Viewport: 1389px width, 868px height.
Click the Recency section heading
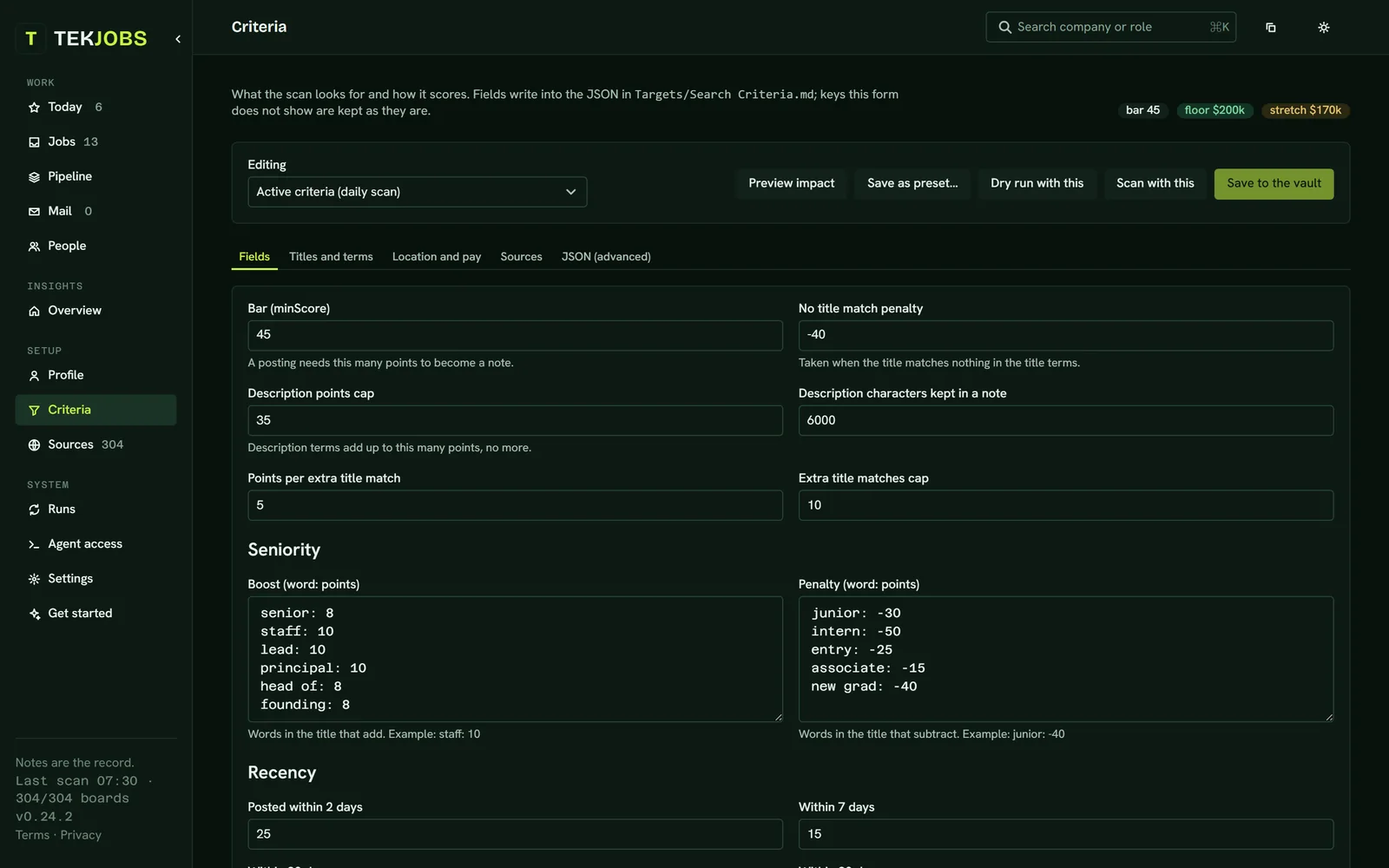[x=281, y=773]
